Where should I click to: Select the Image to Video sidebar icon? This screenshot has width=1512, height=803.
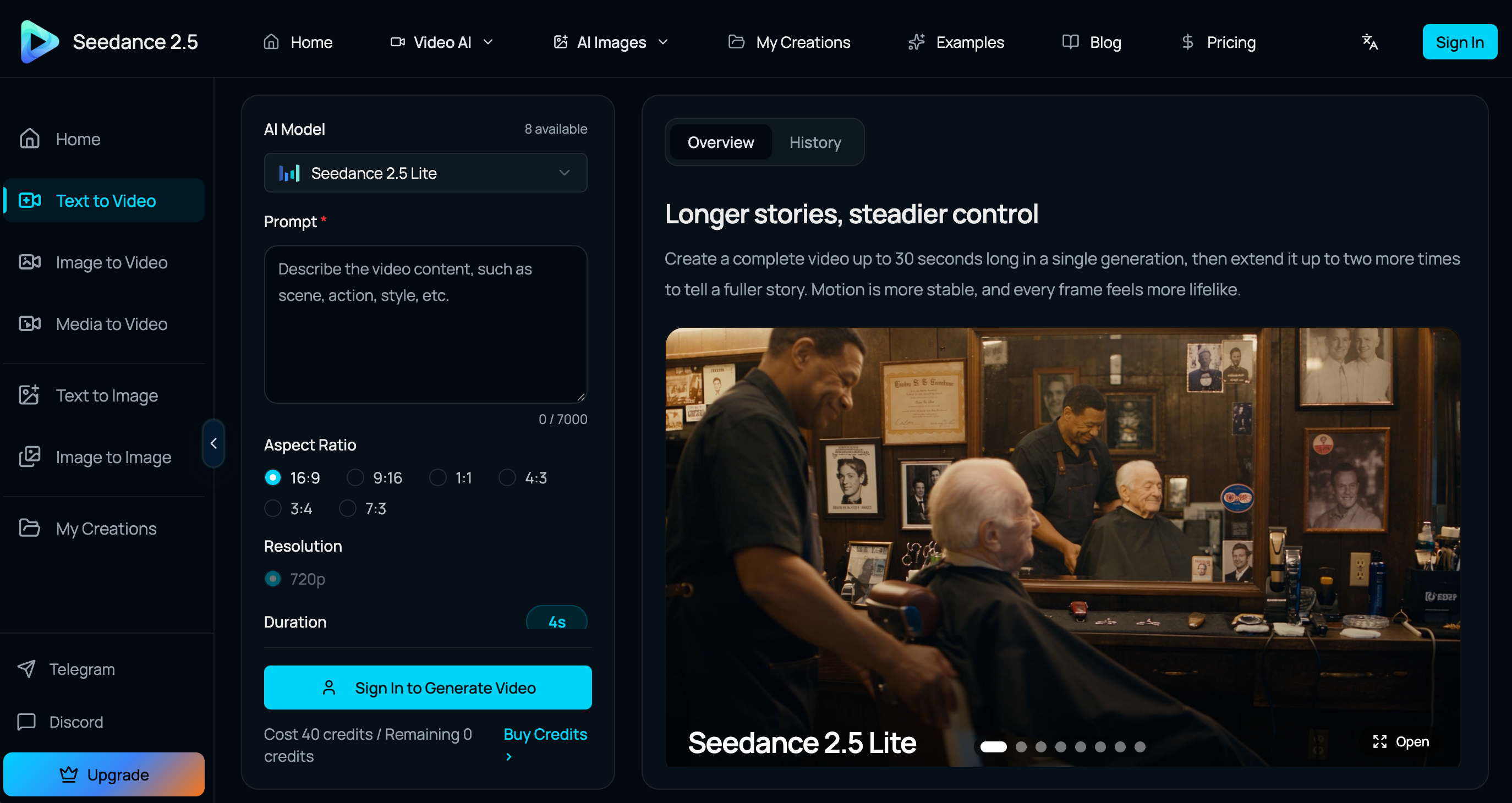pos(29,262)
